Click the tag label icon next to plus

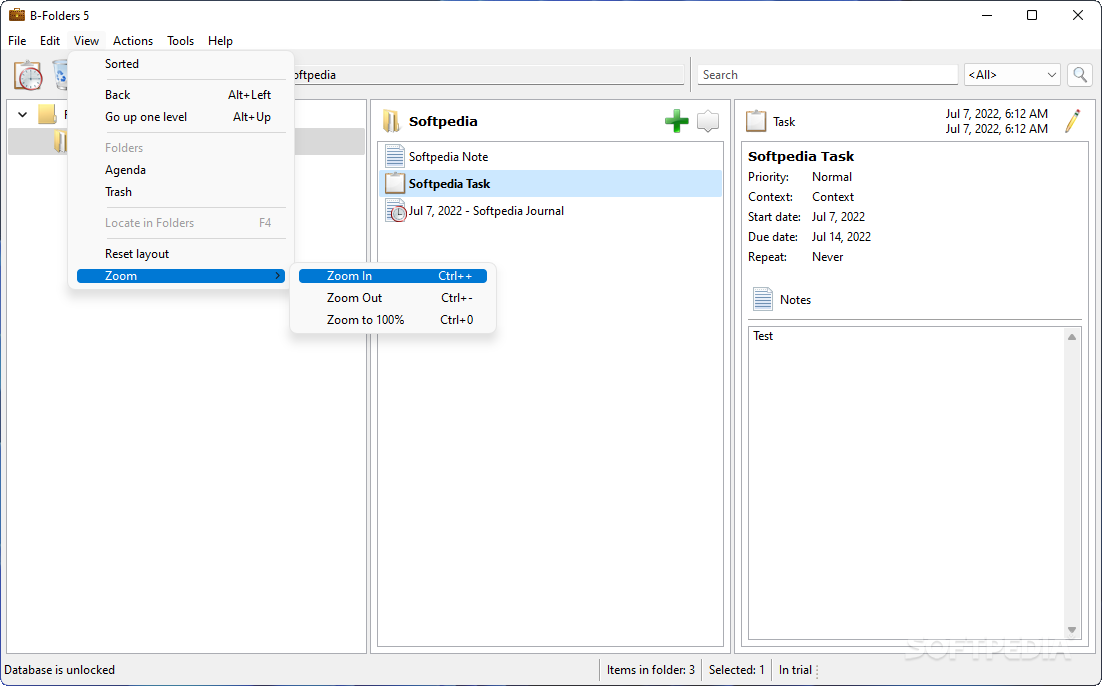[x=708, y=121]
